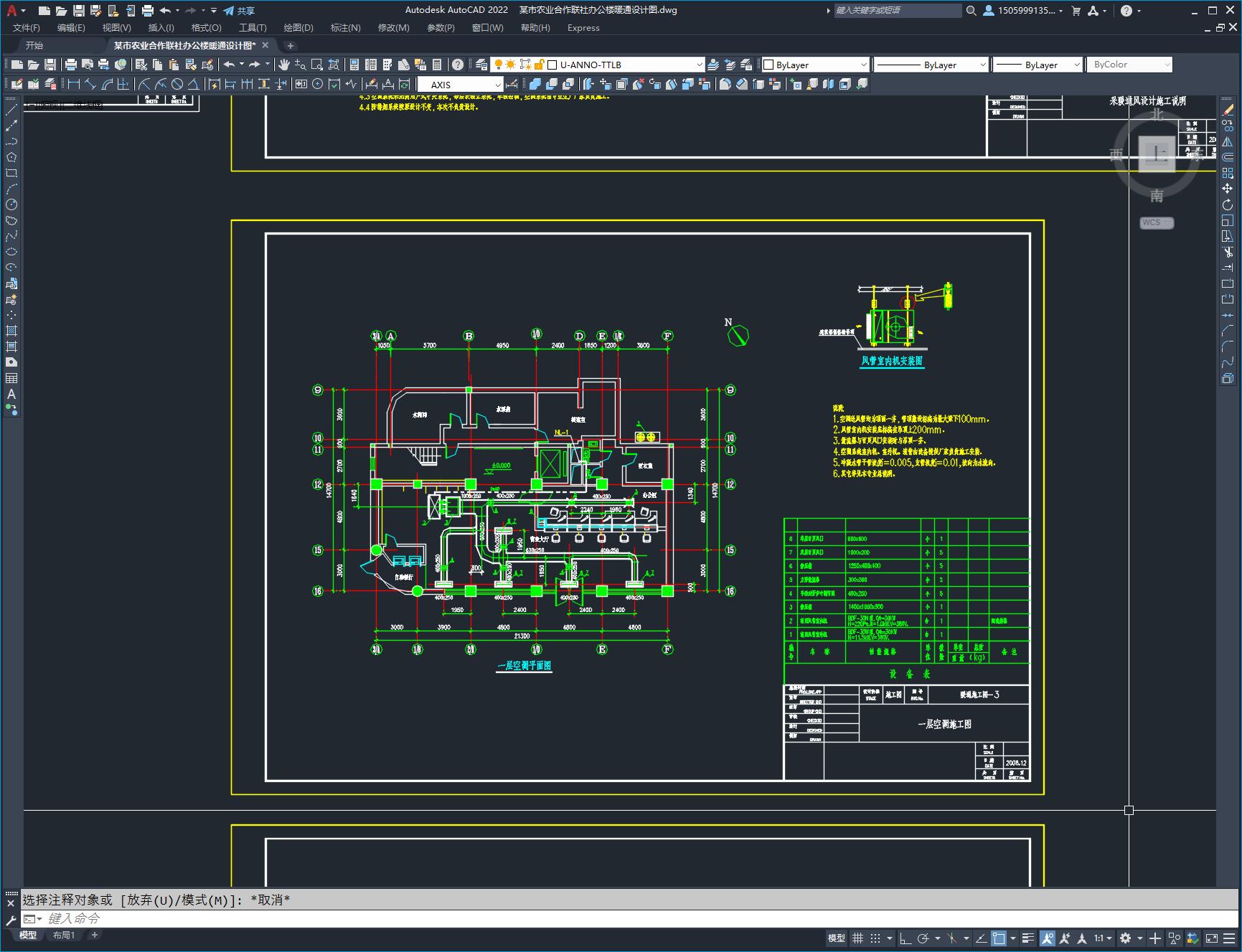Open the Layer Properties Manager icon
The width and height of the screenshot is (1242, 952).
pos(481,65)
